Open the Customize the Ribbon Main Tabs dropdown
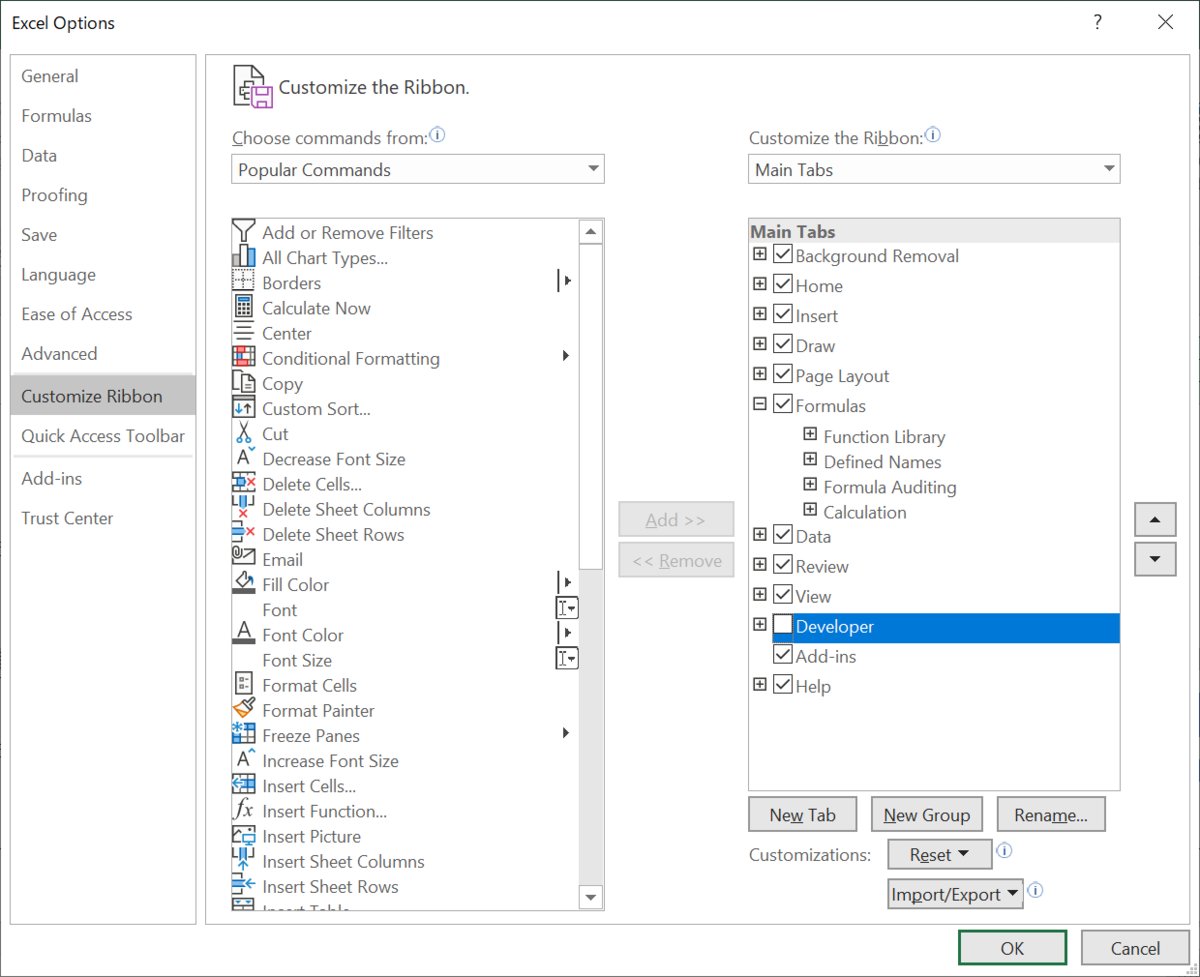The height and width of the screenshot is (977, 1200). tap(934, 169)
